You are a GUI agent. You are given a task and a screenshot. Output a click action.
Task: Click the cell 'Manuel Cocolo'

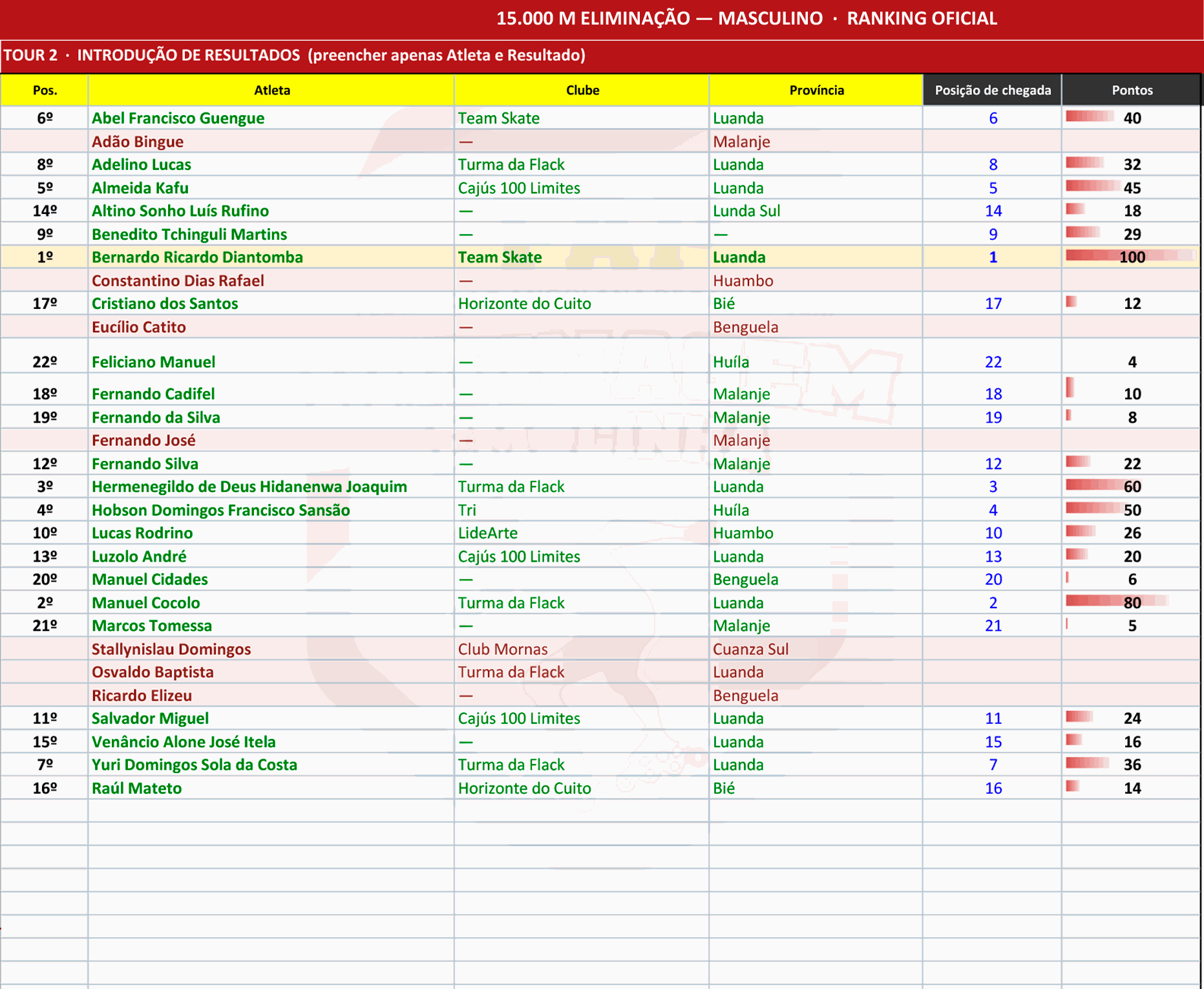[271, 602]
